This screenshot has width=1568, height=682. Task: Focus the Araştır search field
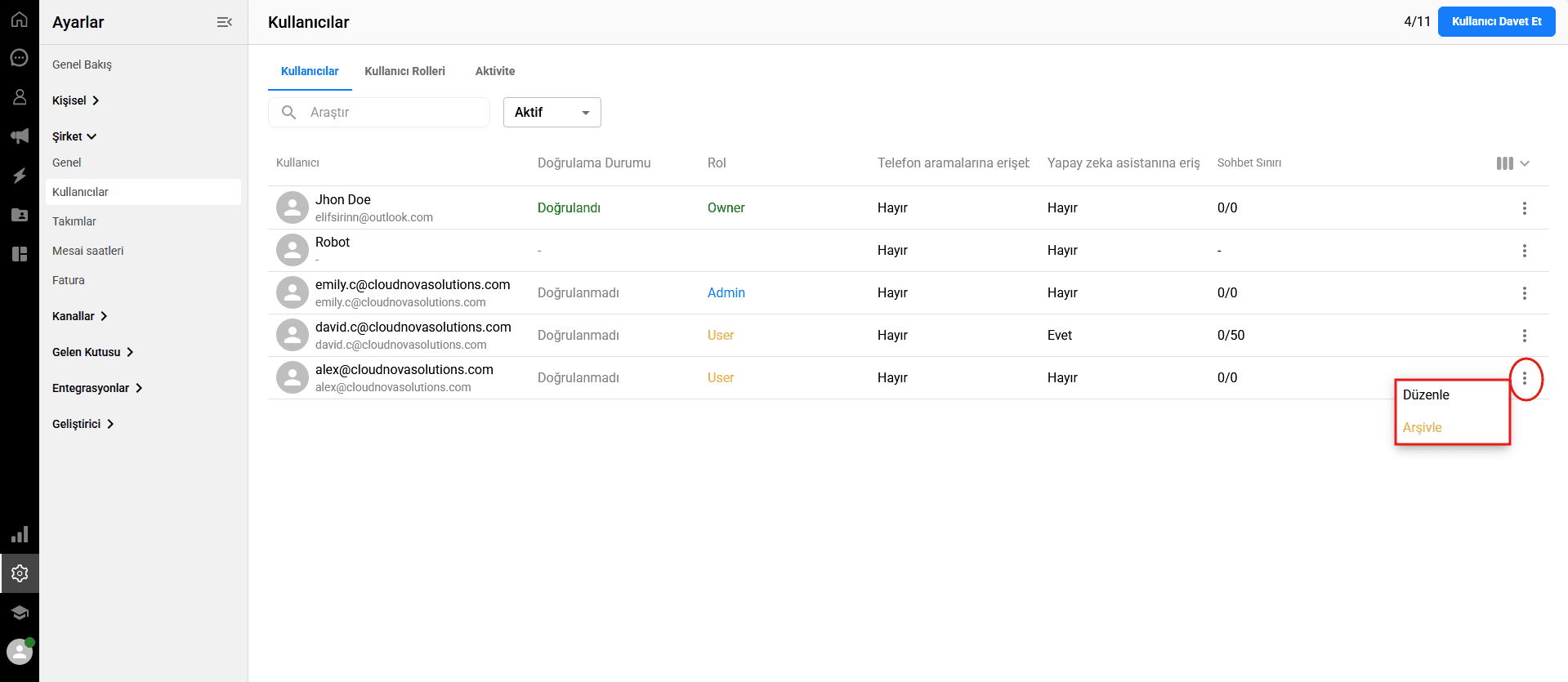pyautogui.click(x=392, y=112)
